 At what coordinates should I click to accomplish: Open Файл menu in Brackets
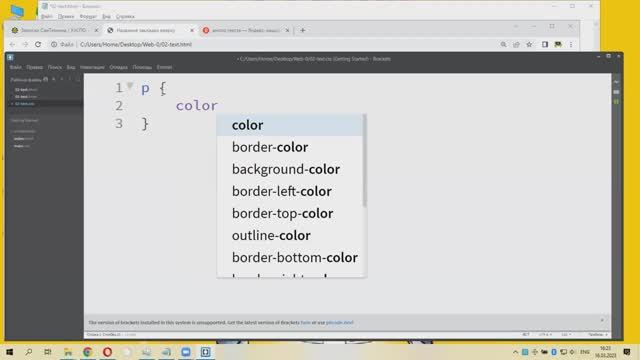tap(16, 67)
